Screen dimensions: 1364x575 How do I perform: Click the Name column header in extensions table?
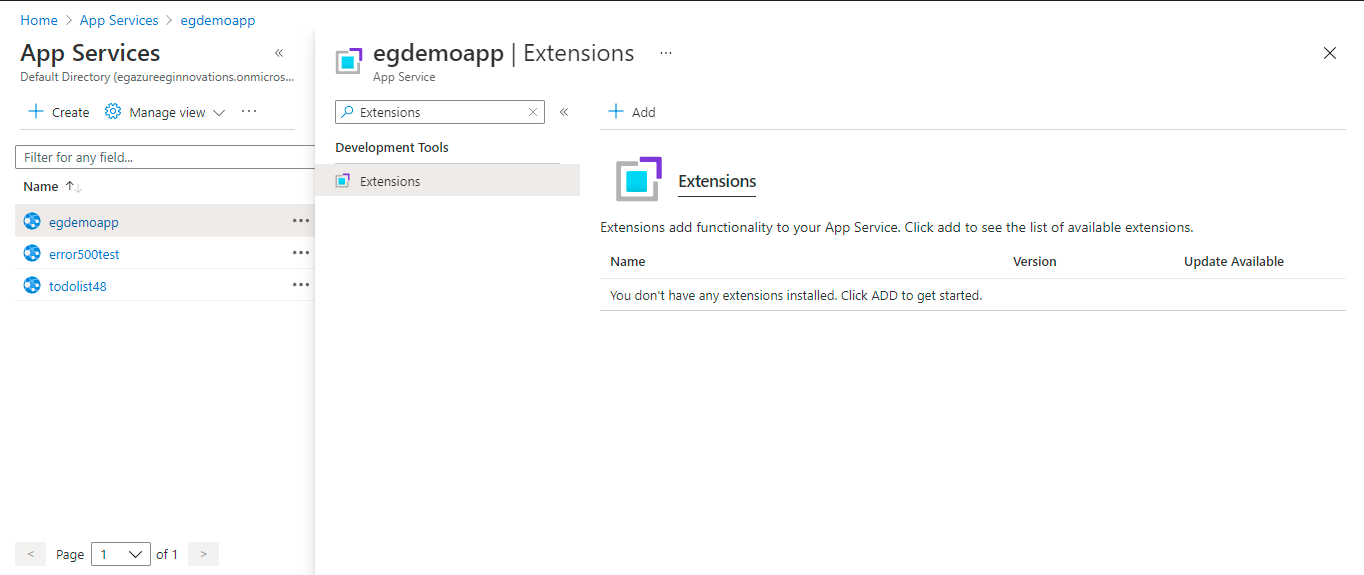(x=628, y=261)
